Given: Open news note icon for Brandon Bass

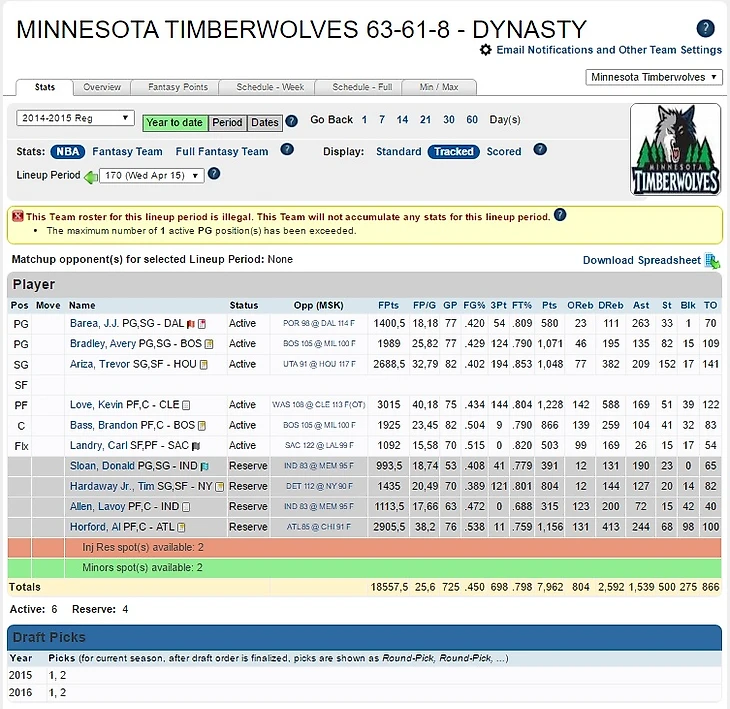Looking at the screenshot, I should [x=202, y=425].
